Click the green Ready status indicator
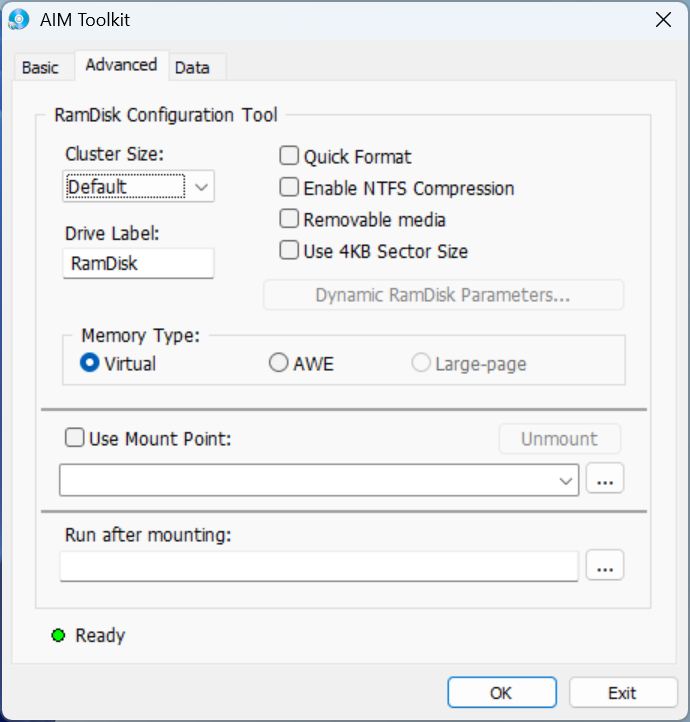The image size is (690, 722). click(x=58, y=635)
